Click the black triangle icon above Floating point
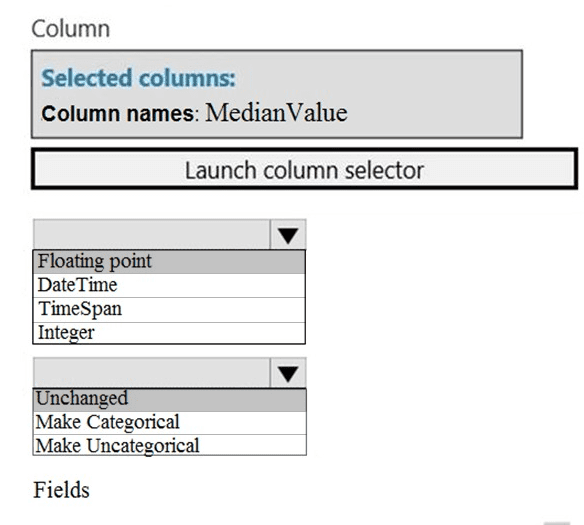The image size is (584, 525). coord(288,235)
